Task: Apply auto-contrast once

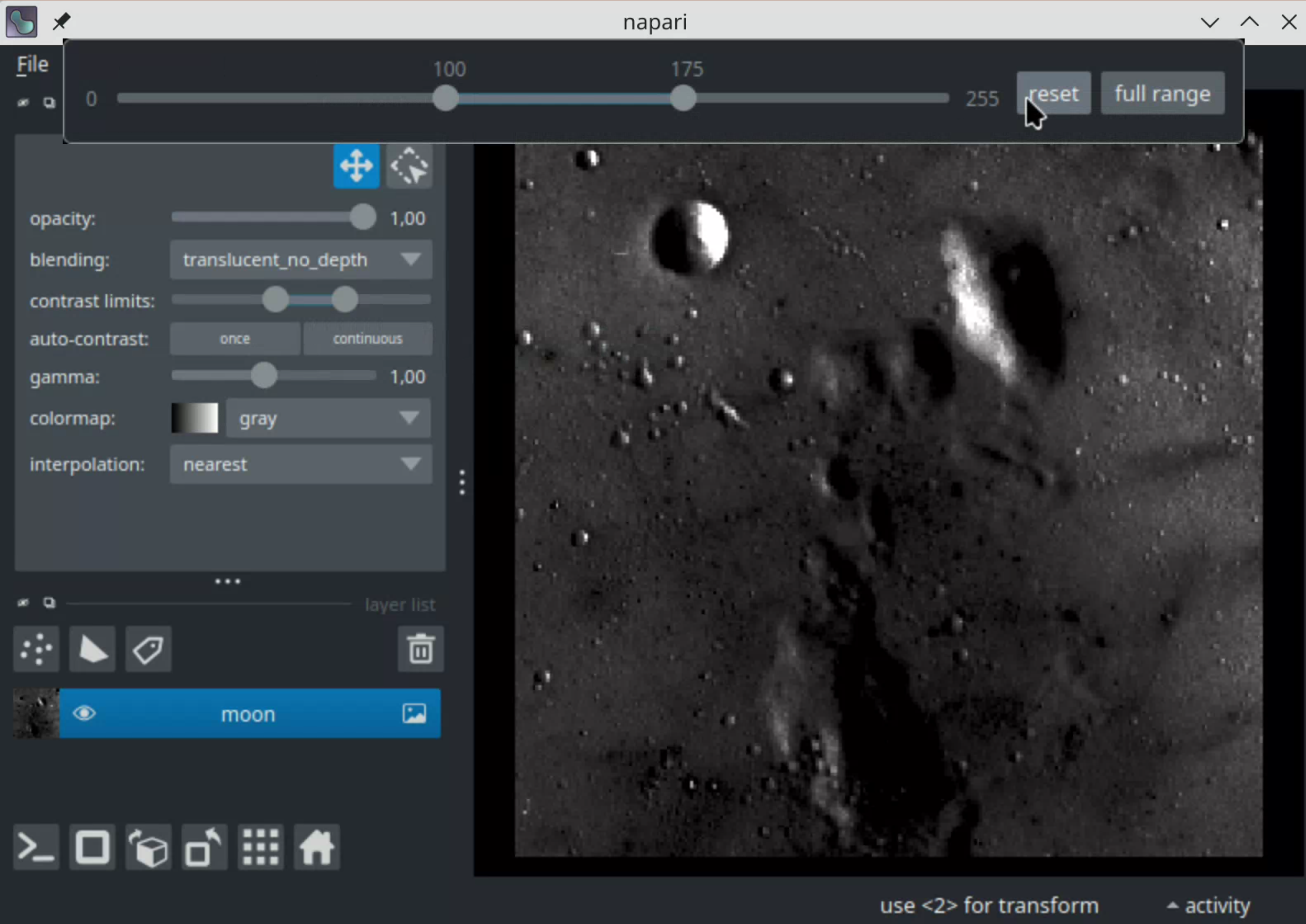Action: 235,339
